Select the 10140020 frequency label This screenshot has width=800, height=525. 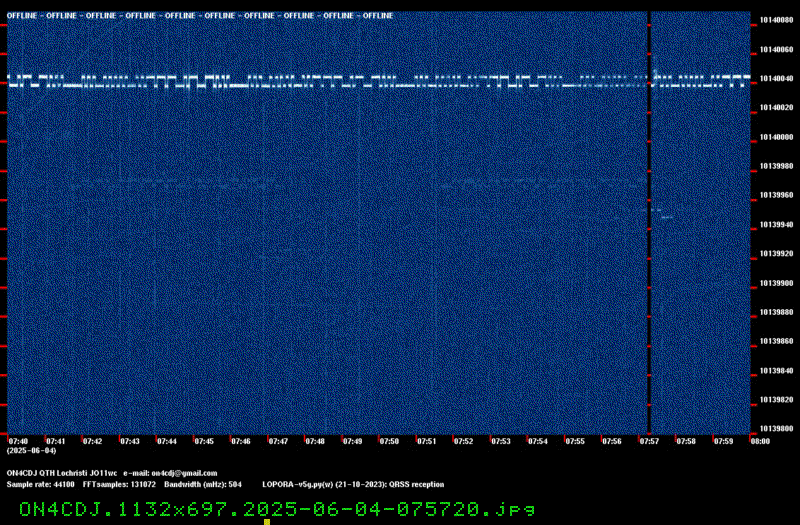point(777,108)
